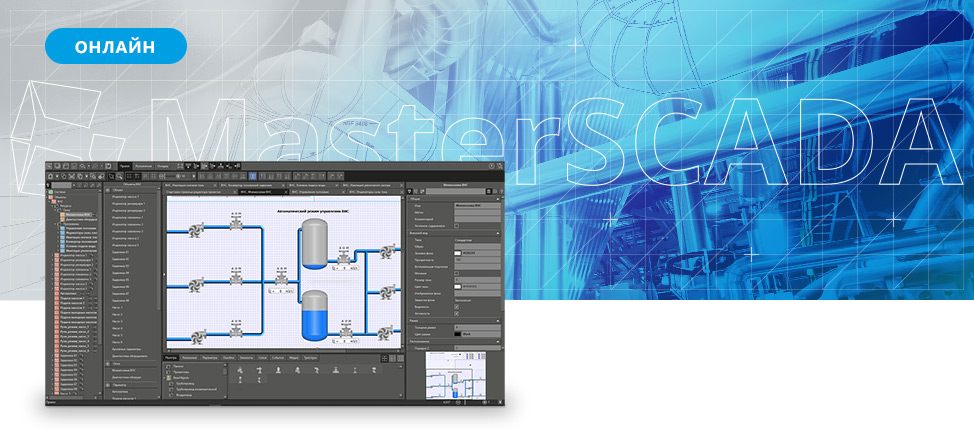
Task: Select the pump symbol on the top-left pipeline
Action: [x=194, y=231]
